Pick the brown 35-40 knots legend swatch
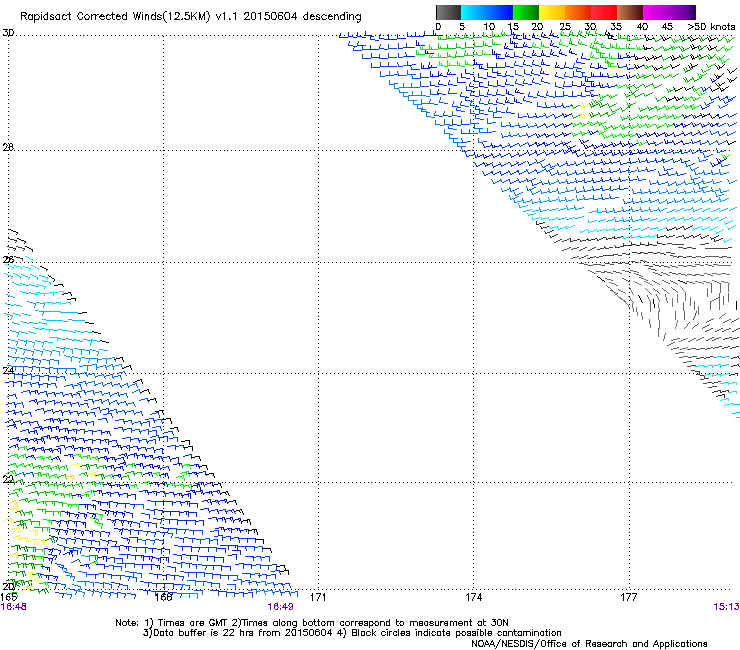 [x=630, y=12]
